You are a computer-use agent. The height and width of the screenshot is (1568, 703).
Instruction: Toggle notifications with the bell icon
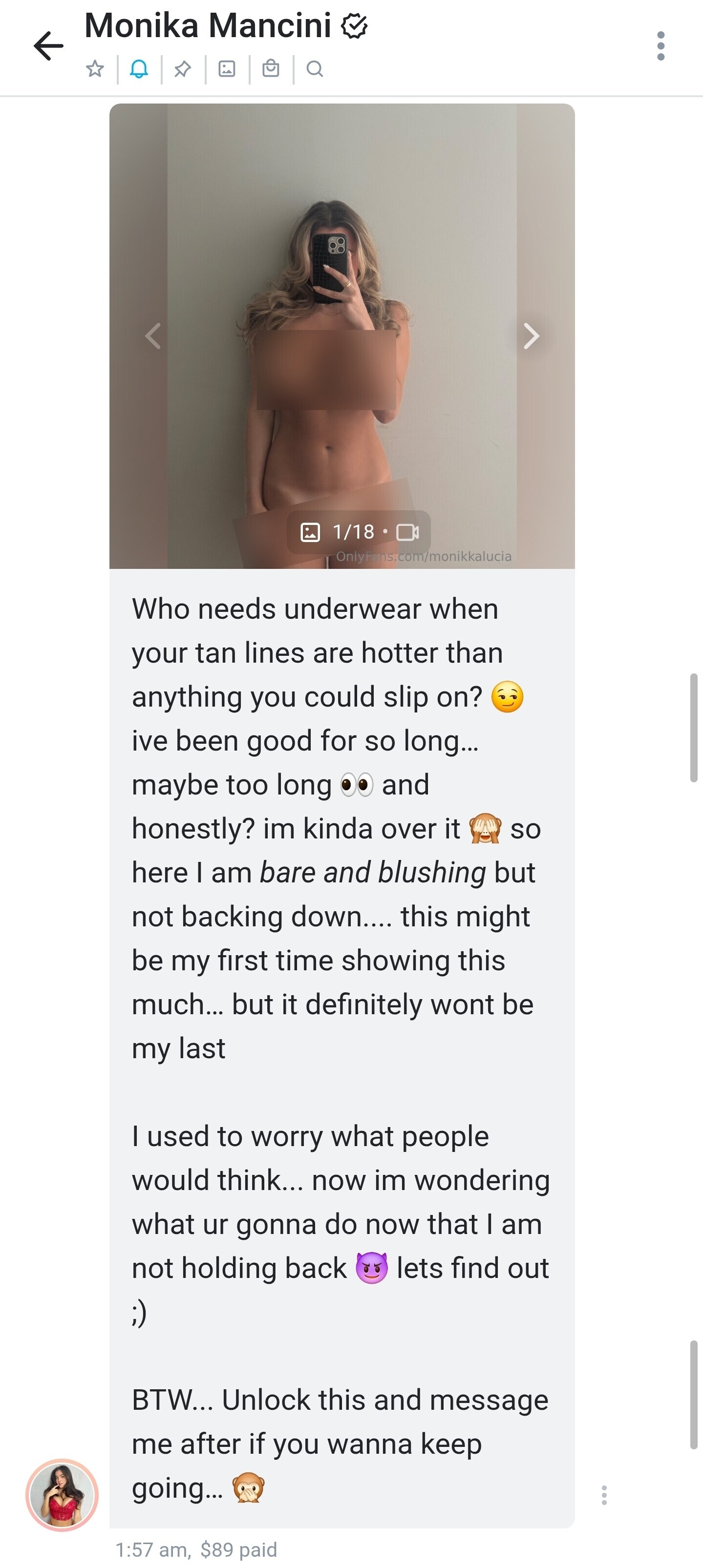(x=139, y=69)
